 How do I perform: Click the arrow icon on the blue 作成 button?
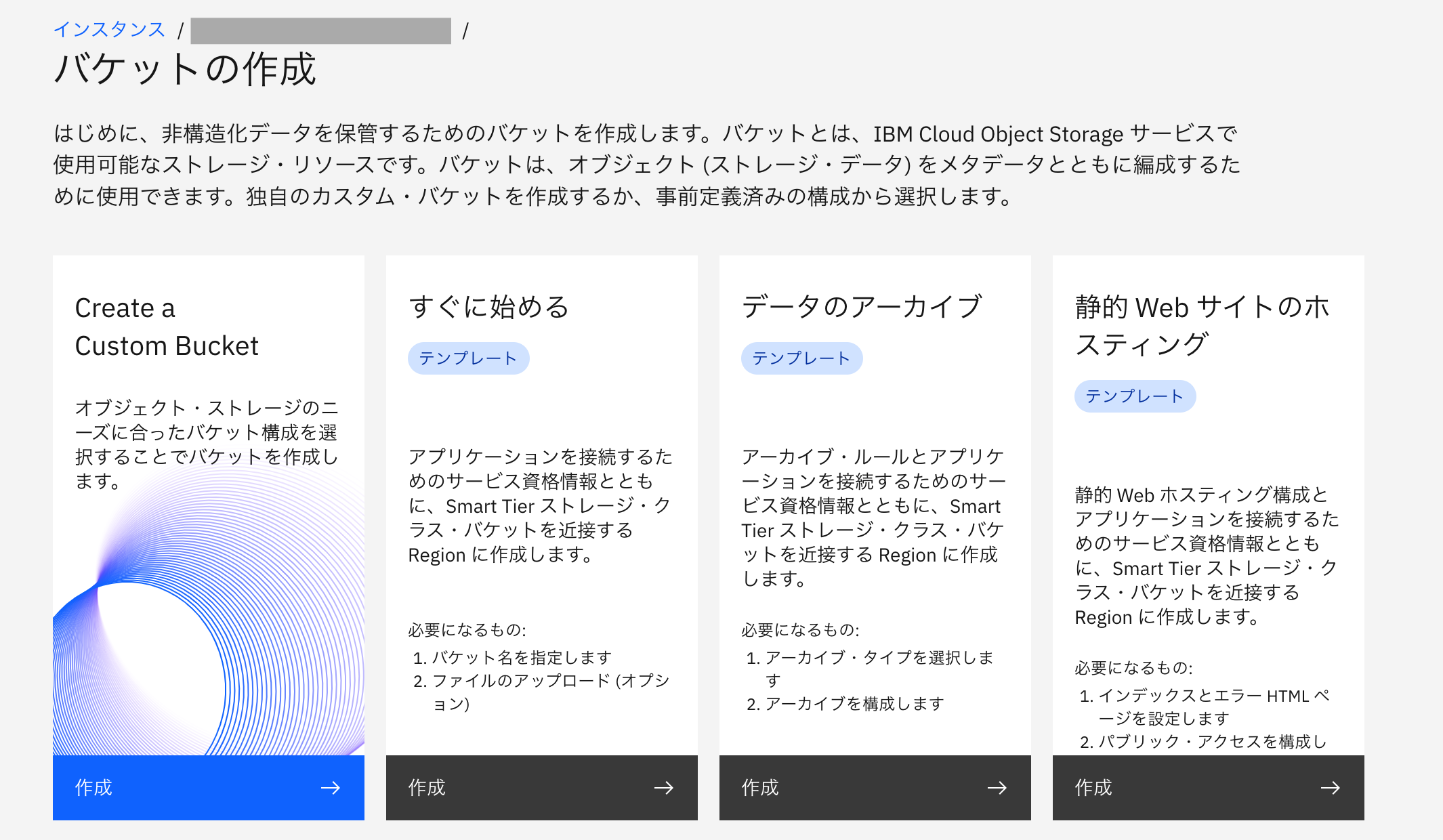331,788
